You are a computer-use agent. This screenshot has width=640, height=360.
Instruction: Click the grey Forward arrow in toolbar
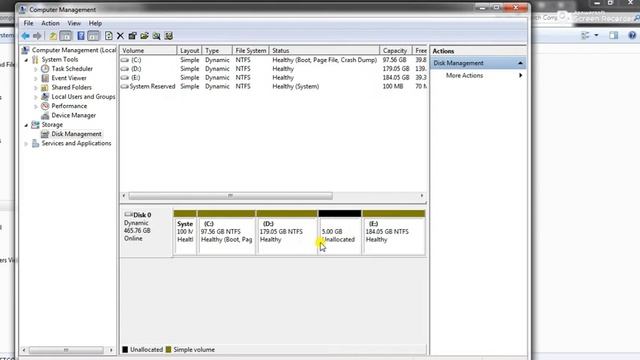tap(37, 36)
